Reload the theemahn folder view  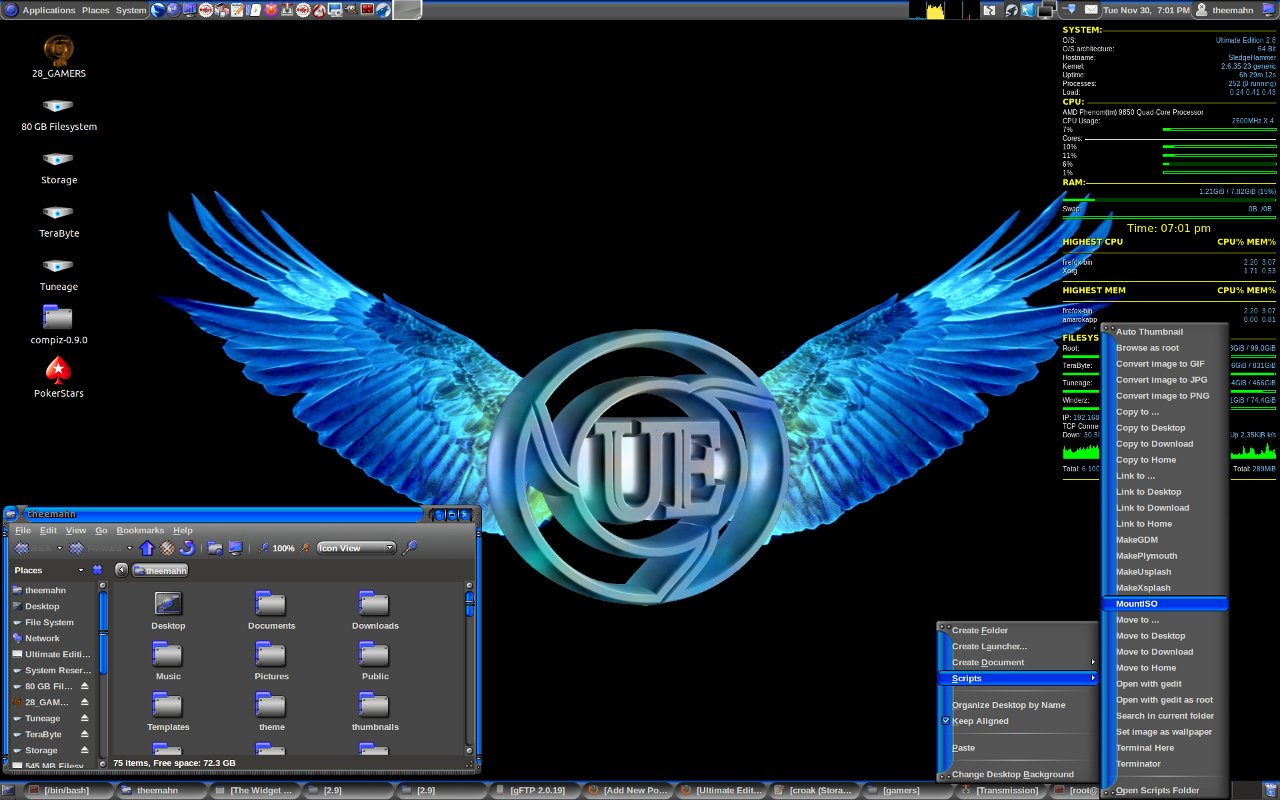point(187,548)
